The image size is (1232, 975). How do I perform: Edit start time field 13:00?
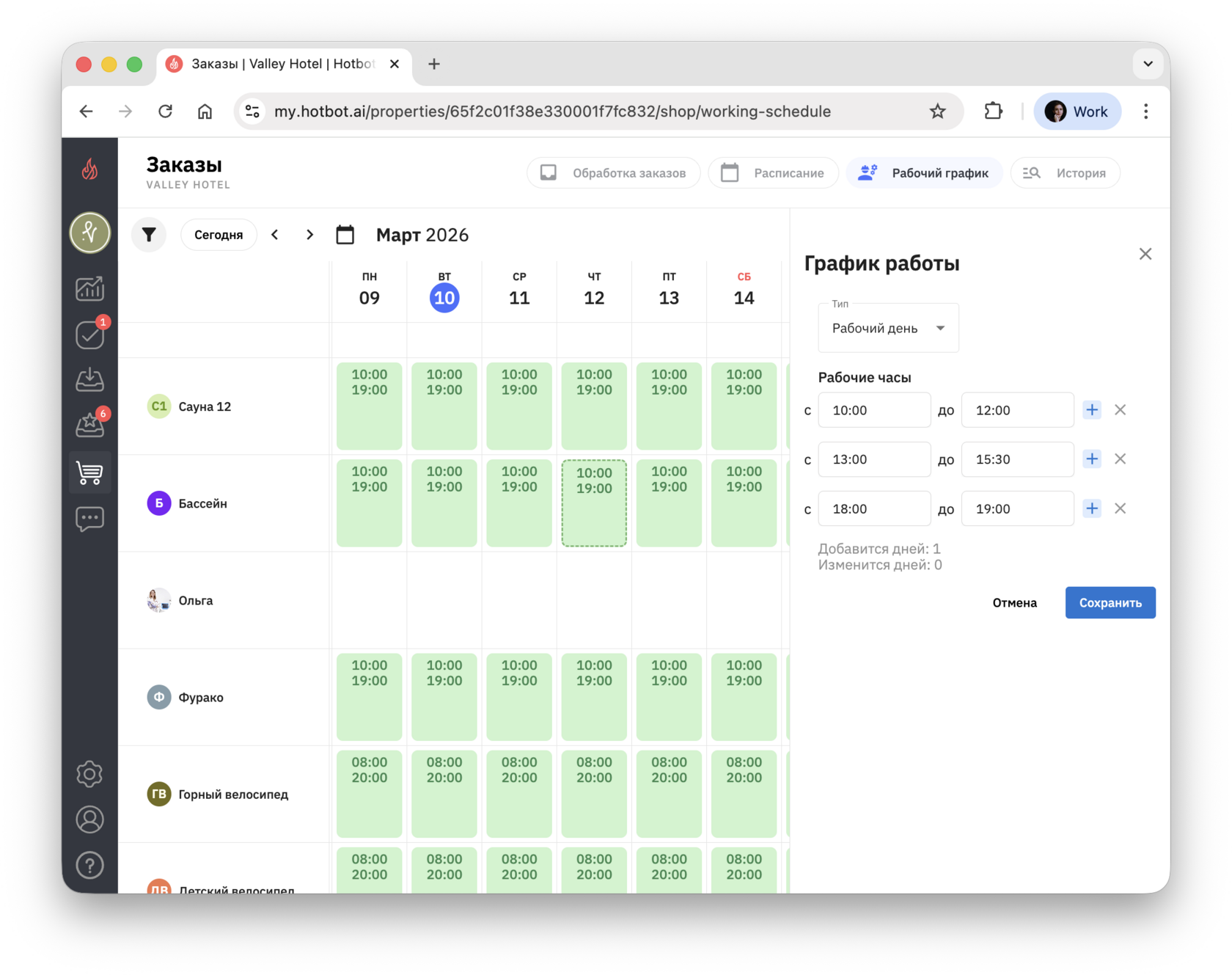[x=874, y=459]
